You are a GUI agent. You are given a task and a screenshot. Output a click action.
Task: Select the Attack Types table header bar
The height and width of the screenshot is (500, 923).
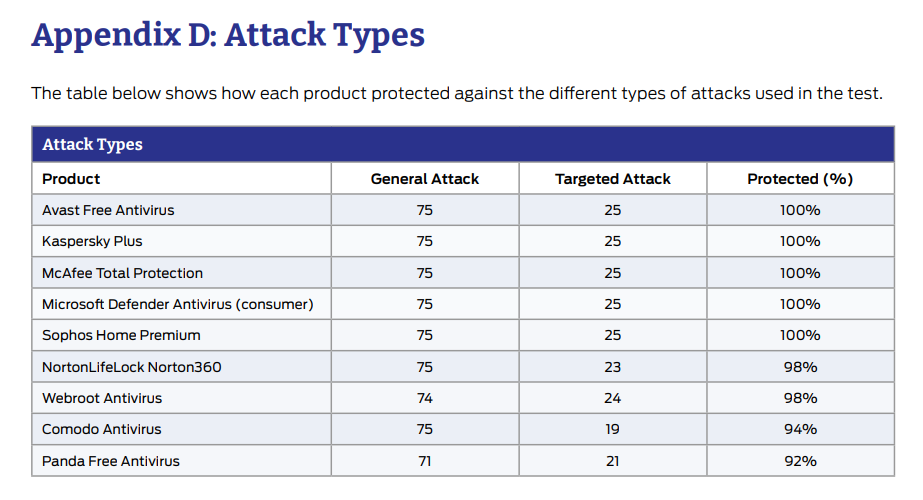point(463,144)
